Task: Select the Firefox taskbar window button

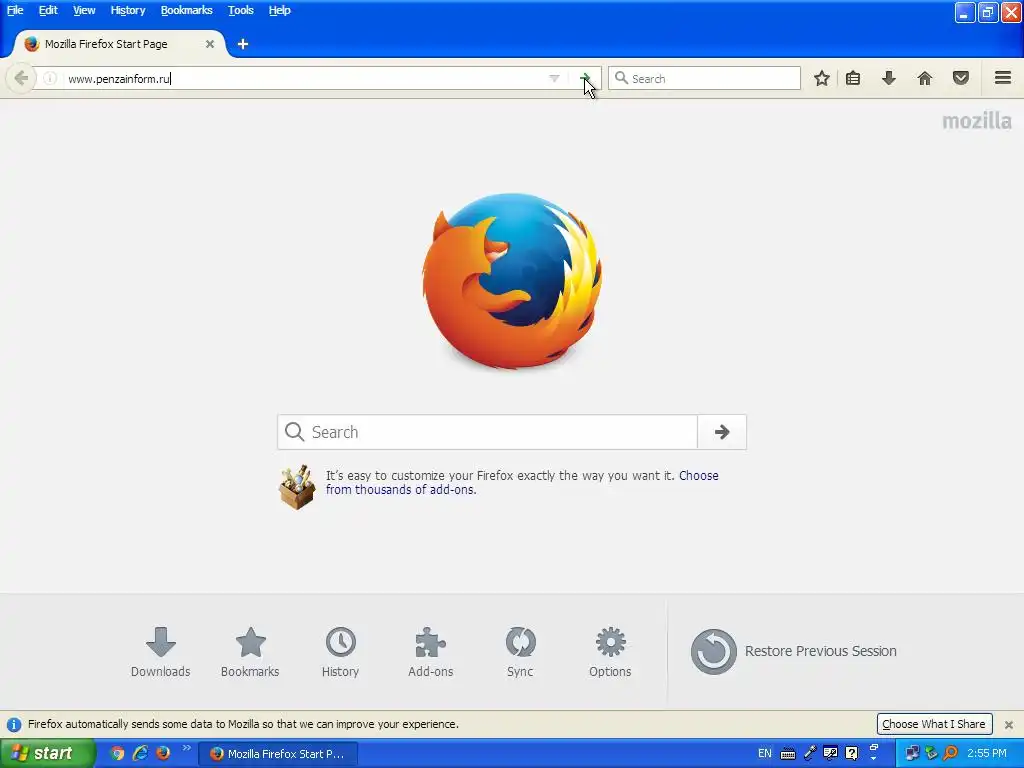Action: click(278, 754)
